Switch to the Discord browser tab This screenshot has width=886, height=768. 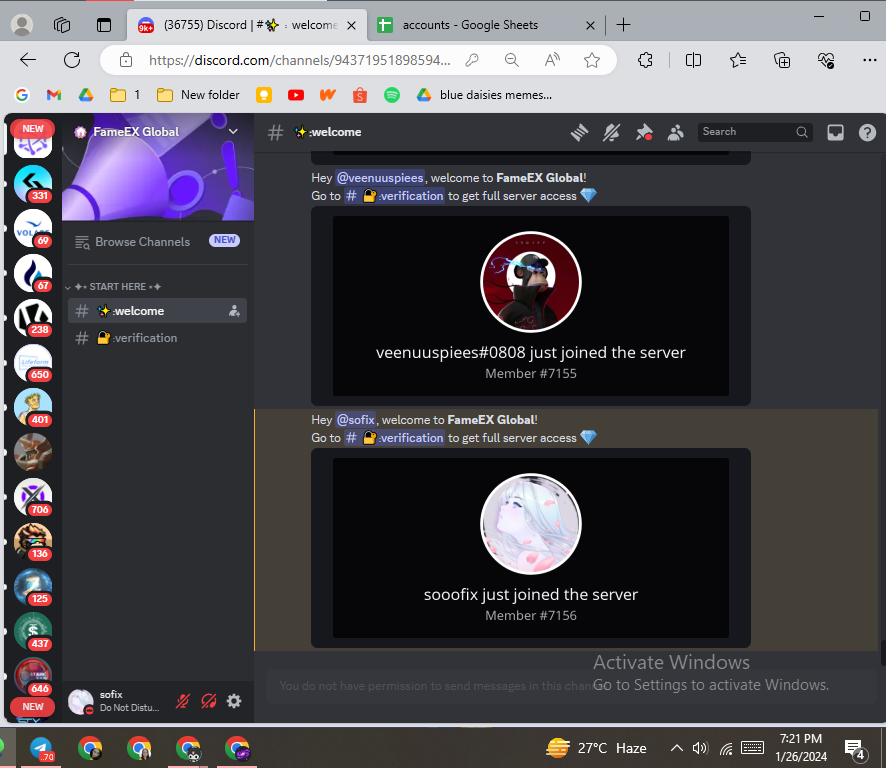tap(247, 25)
